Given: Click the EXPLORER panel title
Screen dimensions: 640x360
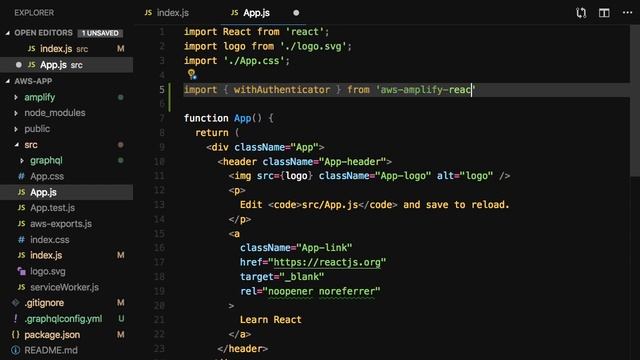Looking at the screenshot, I should click(x=34, y=13).
